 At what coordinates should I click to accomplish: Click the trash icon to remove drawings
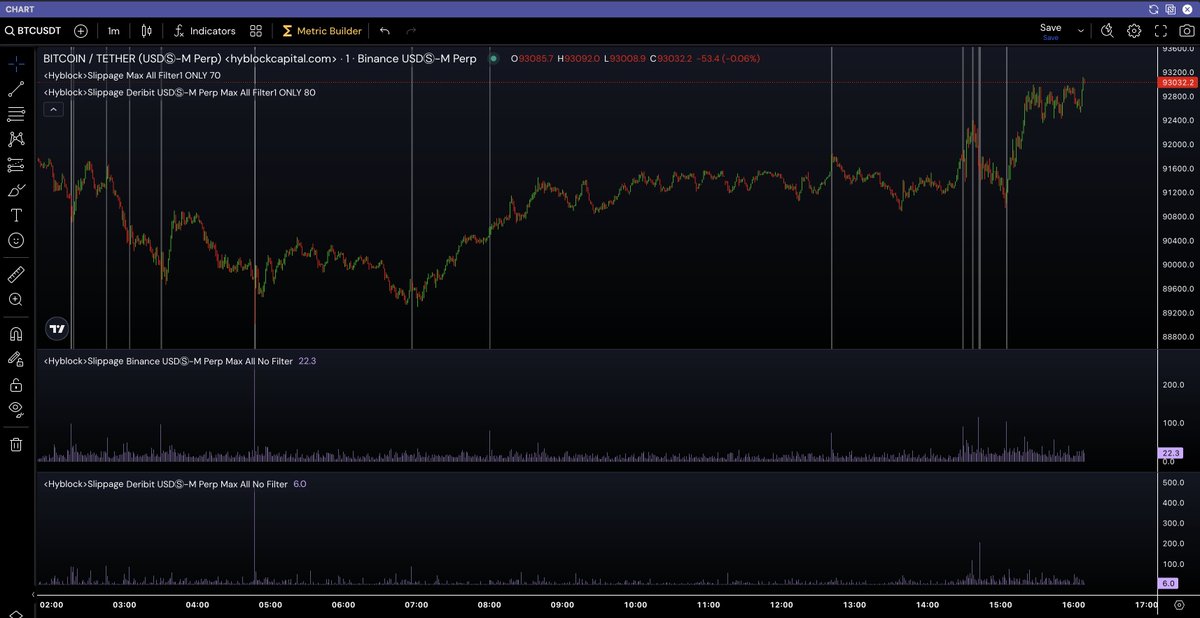click(16, 444)
